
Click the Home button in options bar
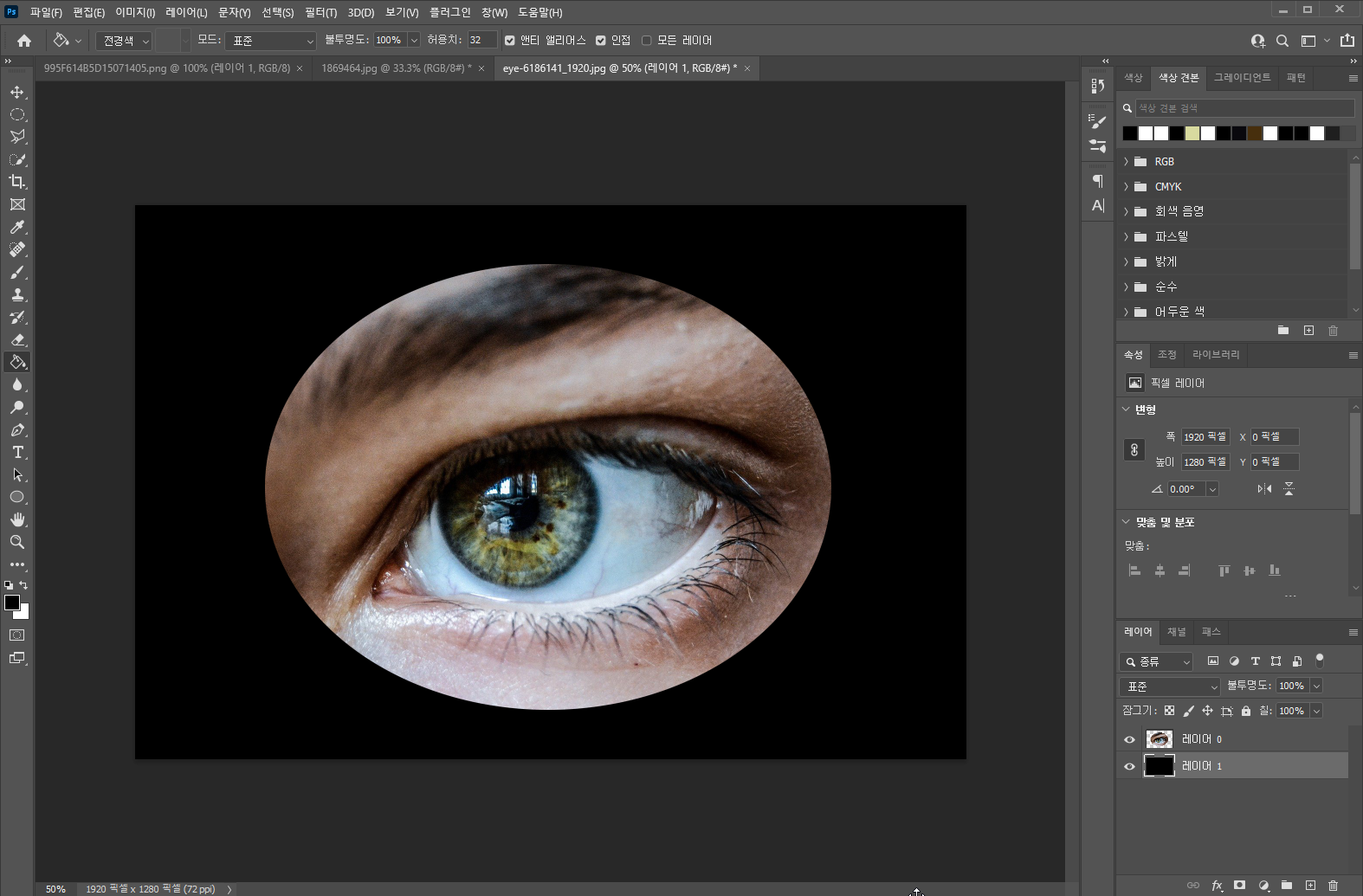click(x=24, y=41)
